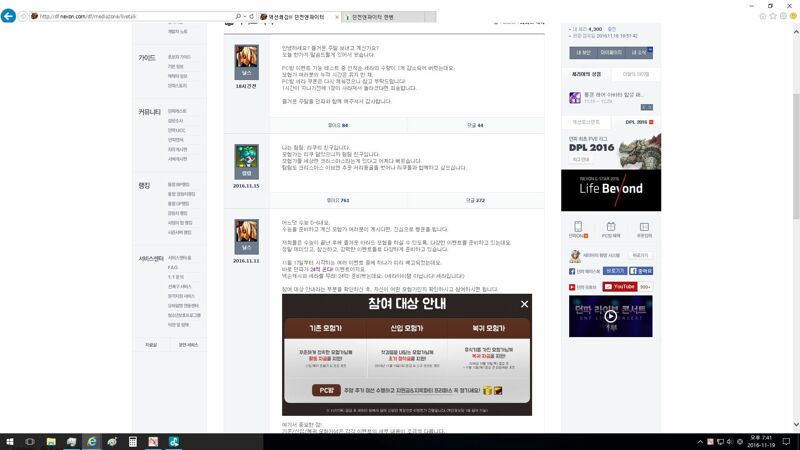Open a new blank tab
This screenshot has height=450, width=800.
(430, 17)
